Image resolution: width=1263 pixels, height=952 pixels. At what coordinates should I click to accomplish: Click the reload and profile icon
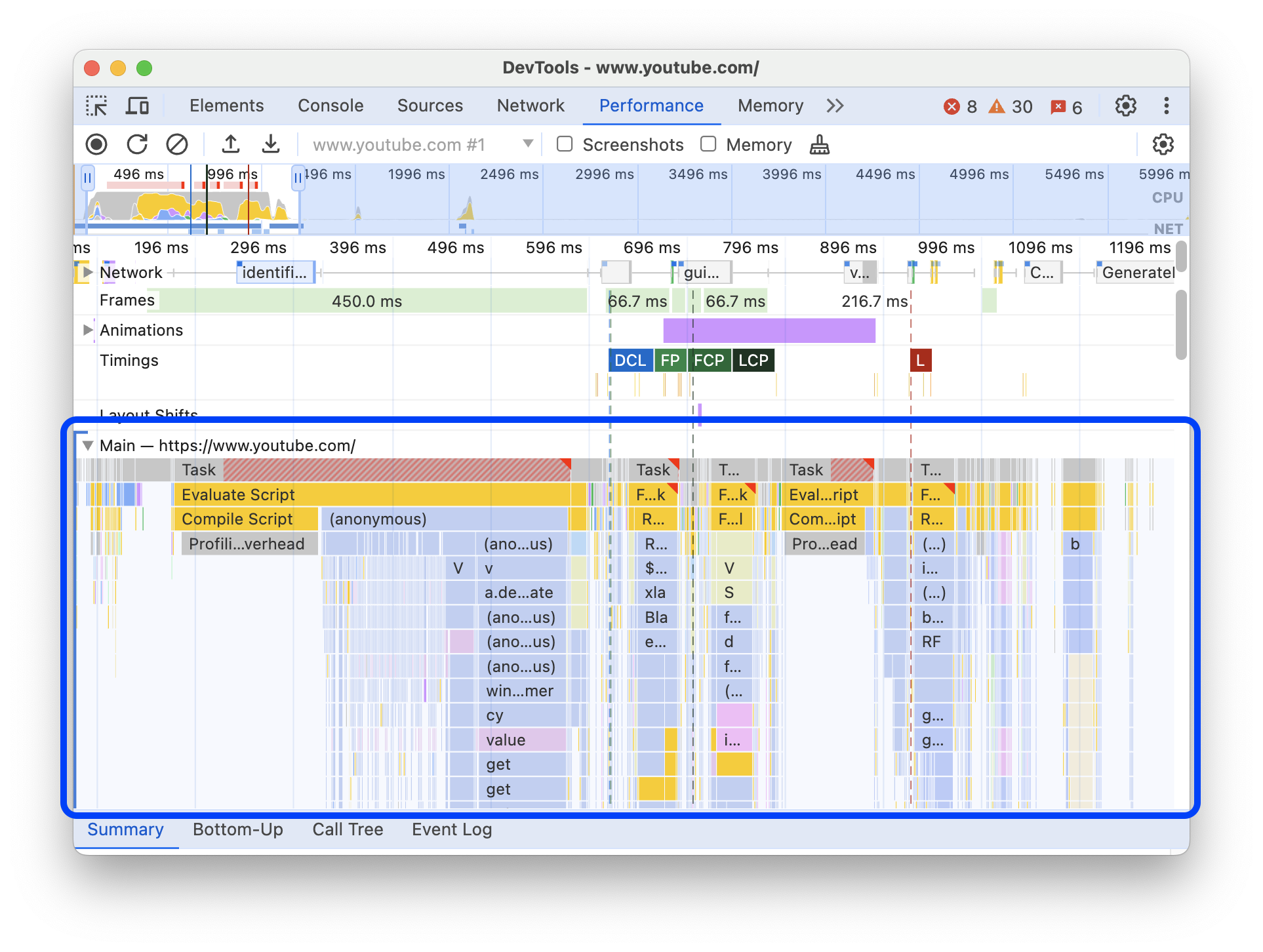pos(137,145)
